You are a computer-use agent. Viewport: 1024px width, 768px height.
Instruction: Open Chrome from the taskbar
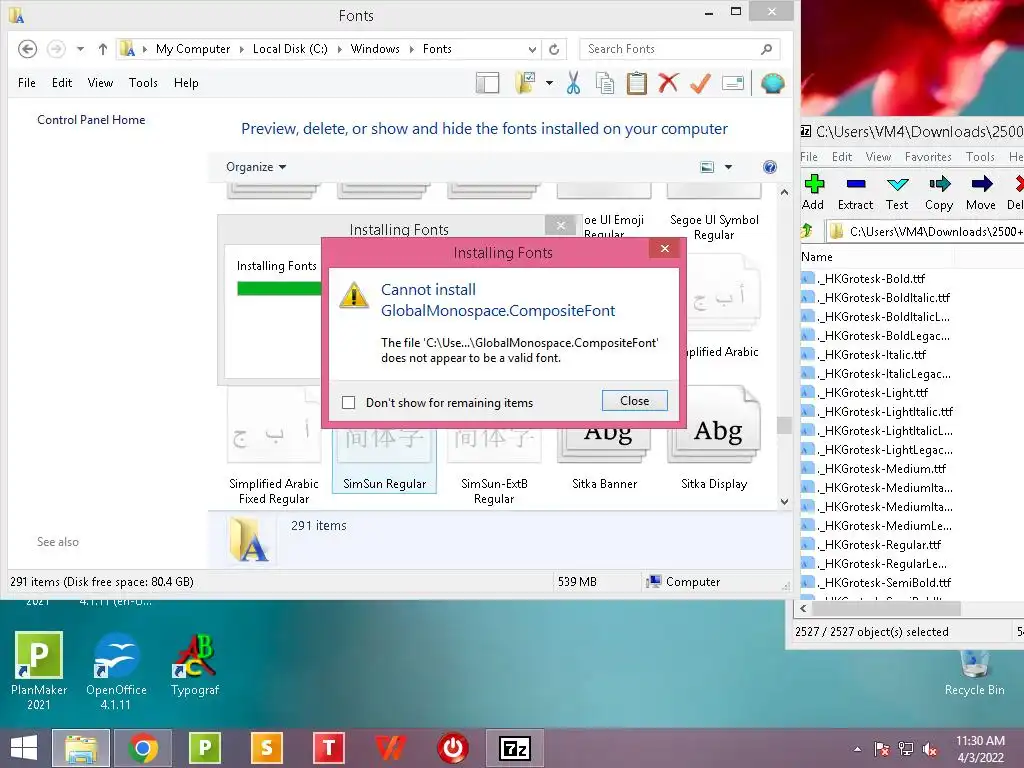coord(143,748)
